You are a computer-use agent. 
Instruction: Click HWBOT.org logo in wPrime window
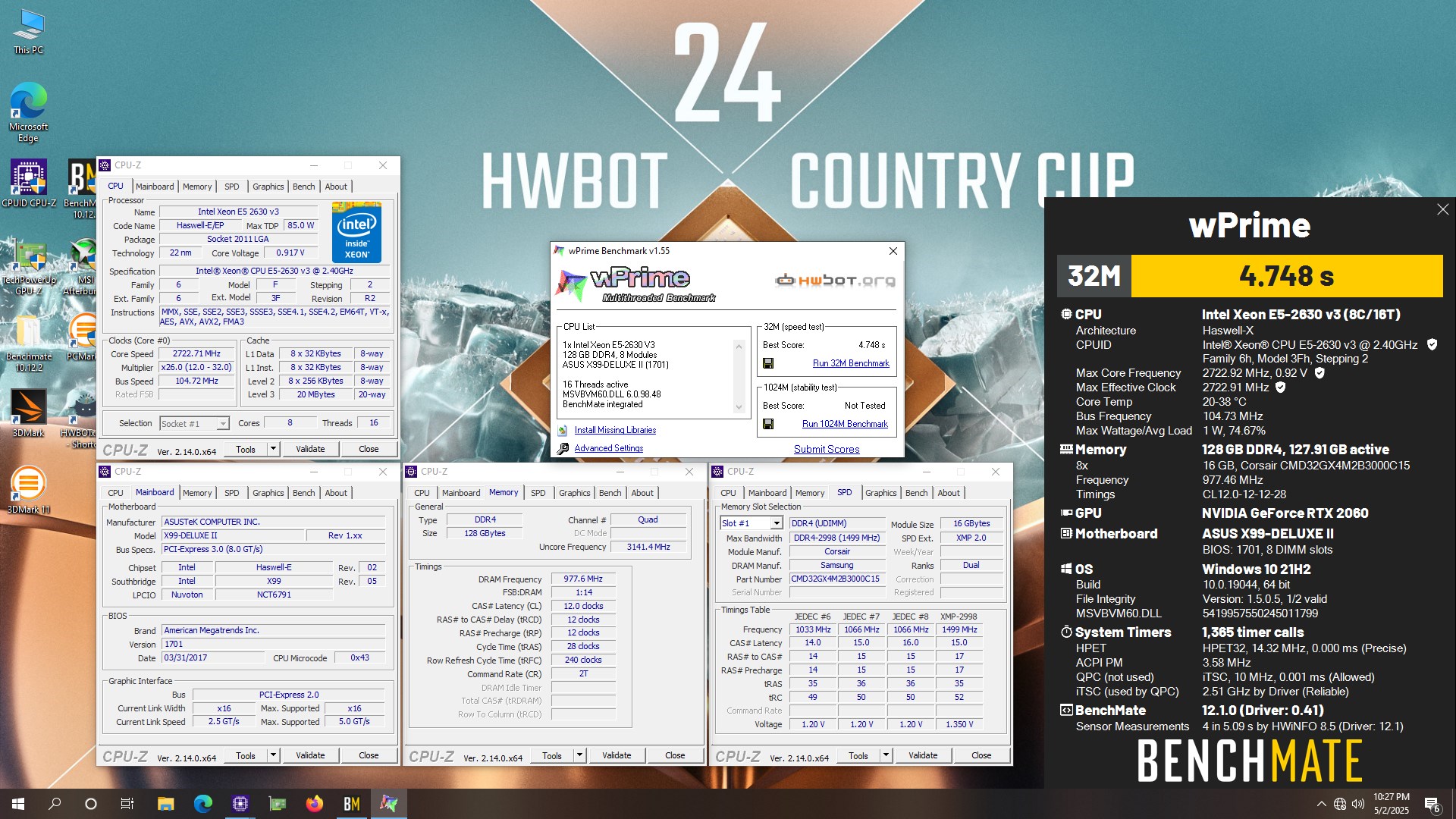click(x=835, y=281)
